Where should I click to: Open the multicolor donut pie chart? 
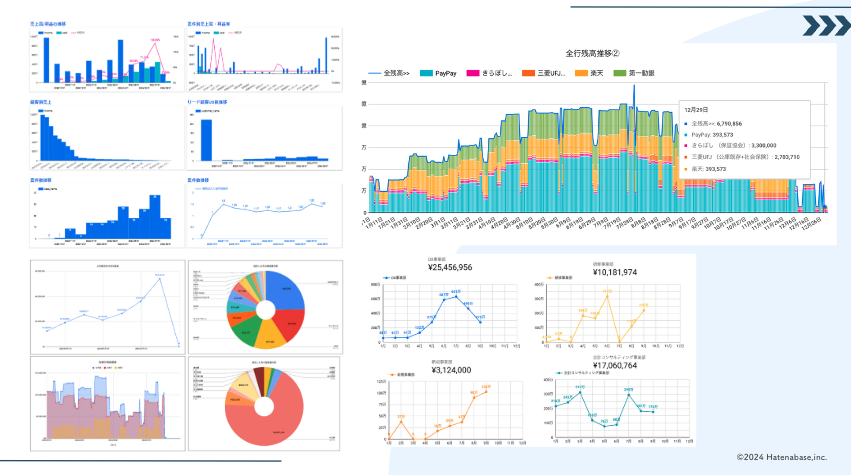click(x=265, y=308)
